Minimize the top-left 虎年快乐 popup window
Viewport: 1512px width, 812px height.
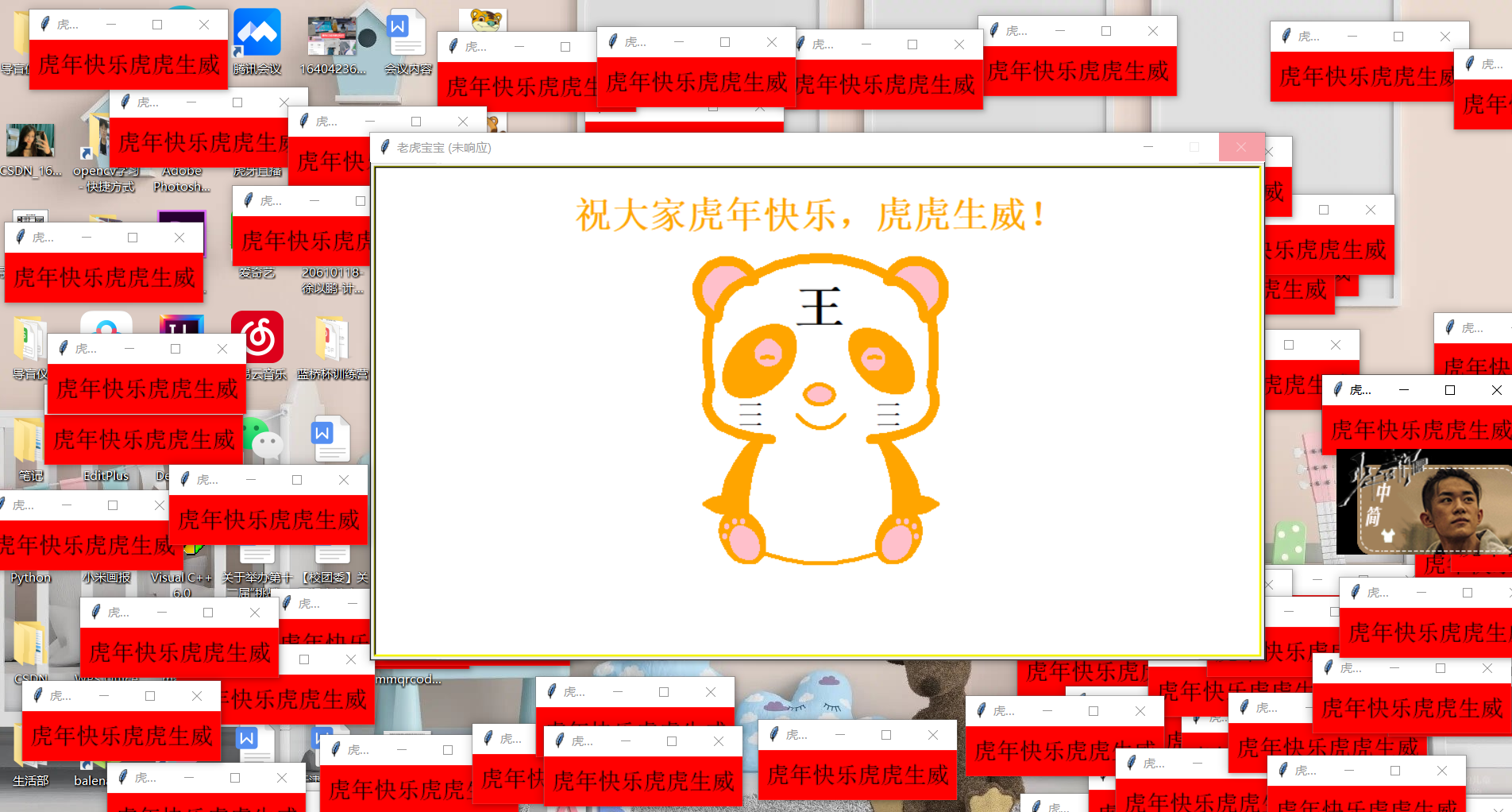(x=110, y=25)
